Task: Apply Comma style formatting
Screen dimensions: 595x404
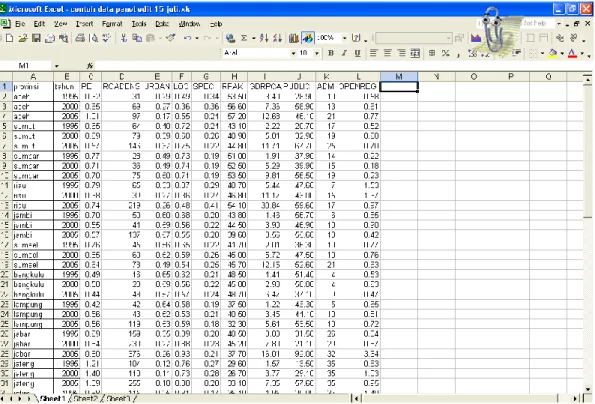Action: [x=458, y=54]
